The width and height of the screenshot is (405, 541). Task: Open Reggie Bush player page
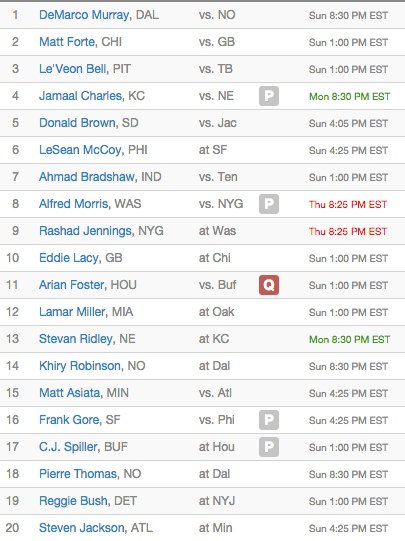[73, 501]
